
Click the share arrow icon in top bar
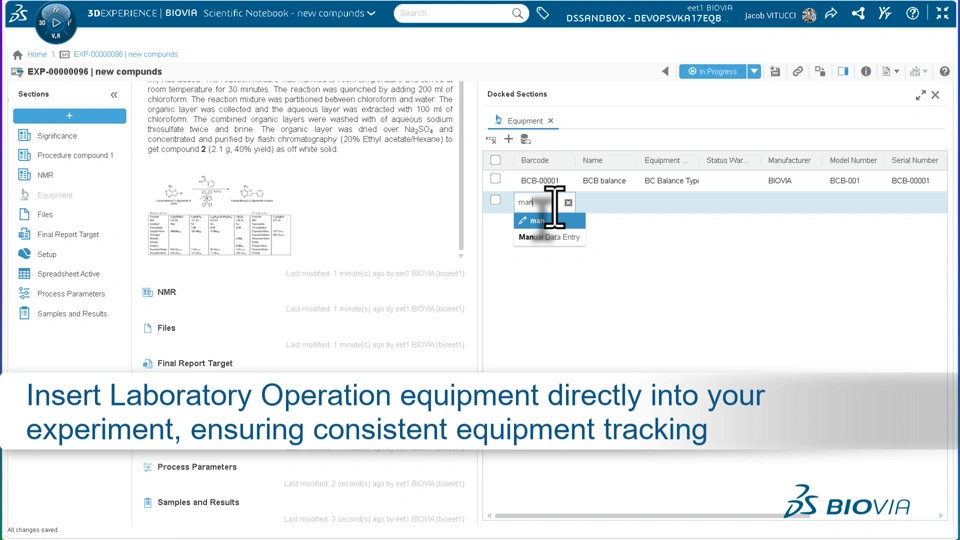pos(831,13)
